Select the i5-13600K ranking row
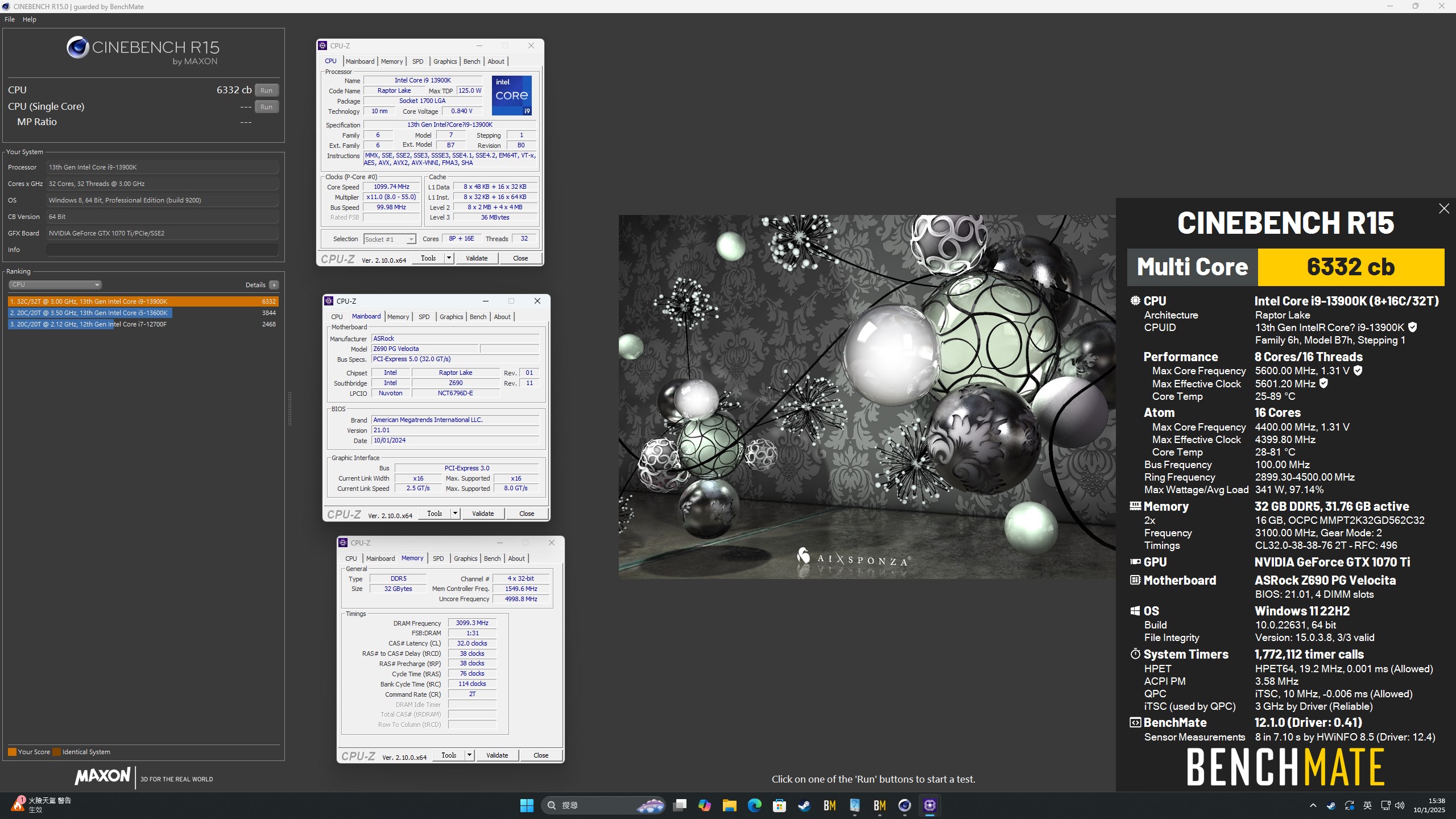This screenshot has height=819, width=1456. [x=143, y=313]
